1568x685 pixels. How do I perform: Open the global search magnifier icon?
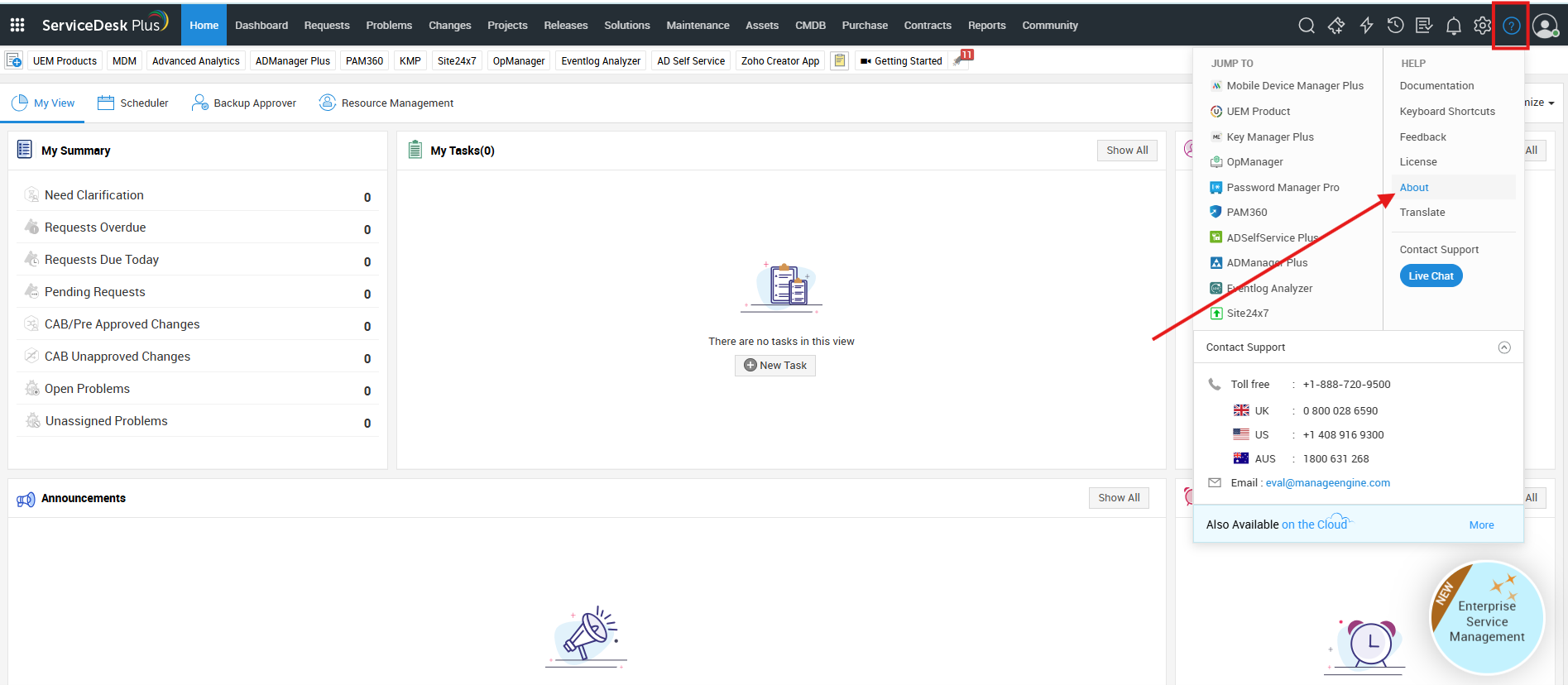pyautogui.click(x=1307, y=26)
